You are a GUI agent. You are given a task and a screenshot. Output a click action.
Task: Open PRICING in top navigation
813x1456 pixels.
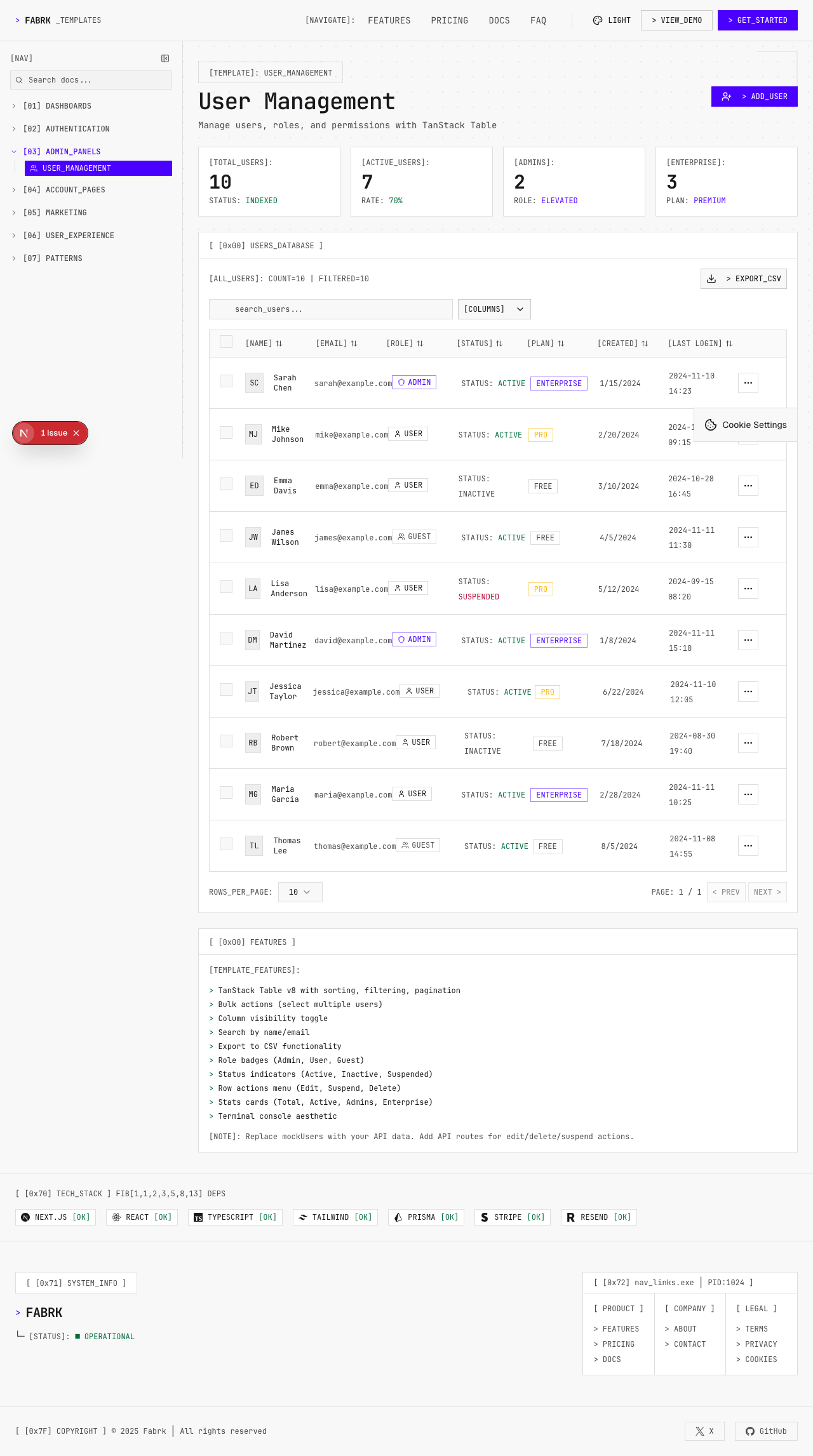click(x=450, y=20)
